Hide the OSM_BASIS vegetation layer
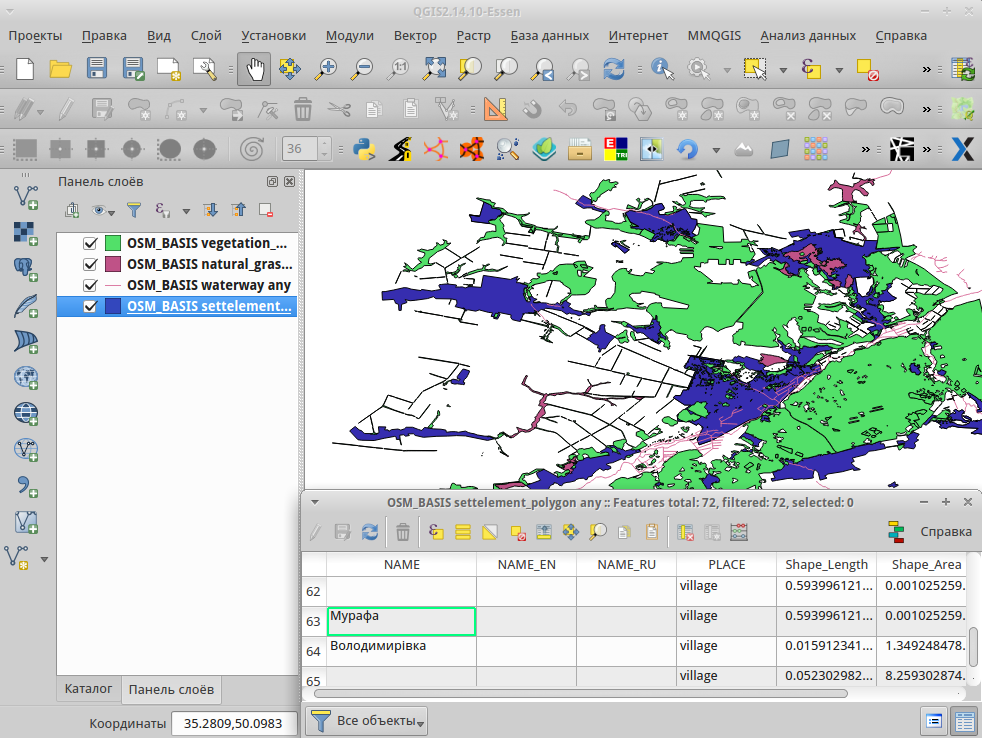The height and width of the screenshot is (738, 982). [89, 242]
